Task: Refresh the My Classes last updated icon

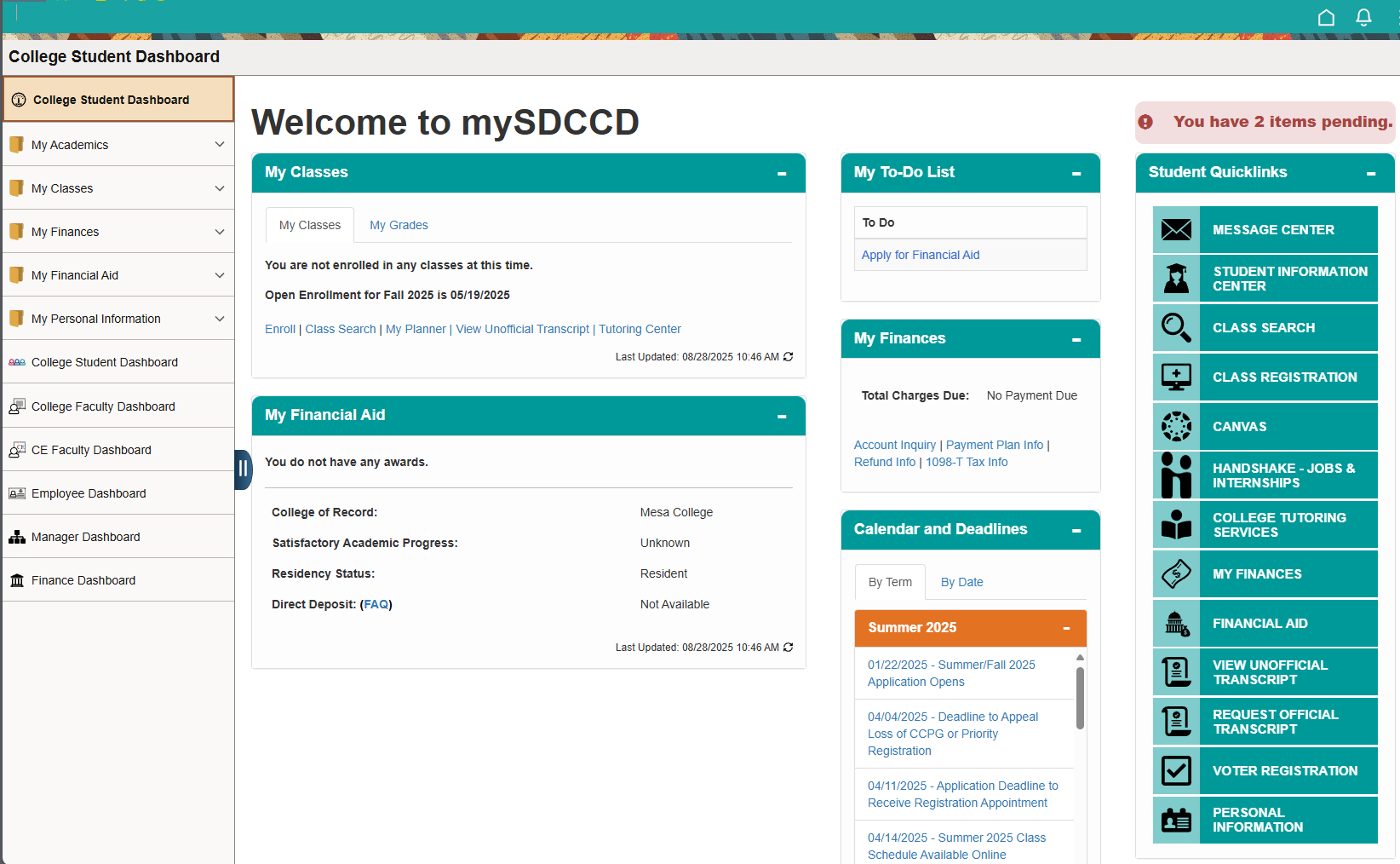Action: coord(789,357)
